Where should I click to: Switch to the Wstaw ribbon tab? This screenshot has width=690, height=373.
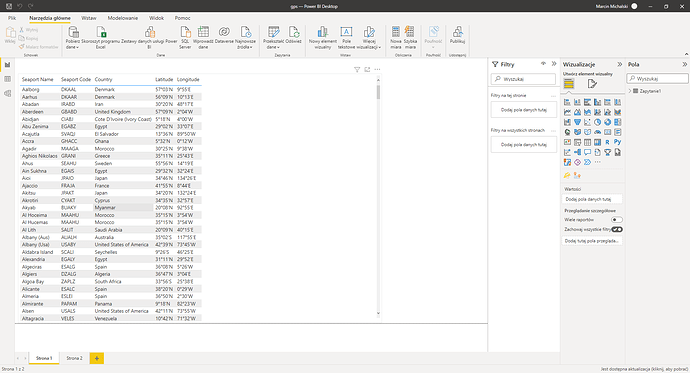point(88,18)
